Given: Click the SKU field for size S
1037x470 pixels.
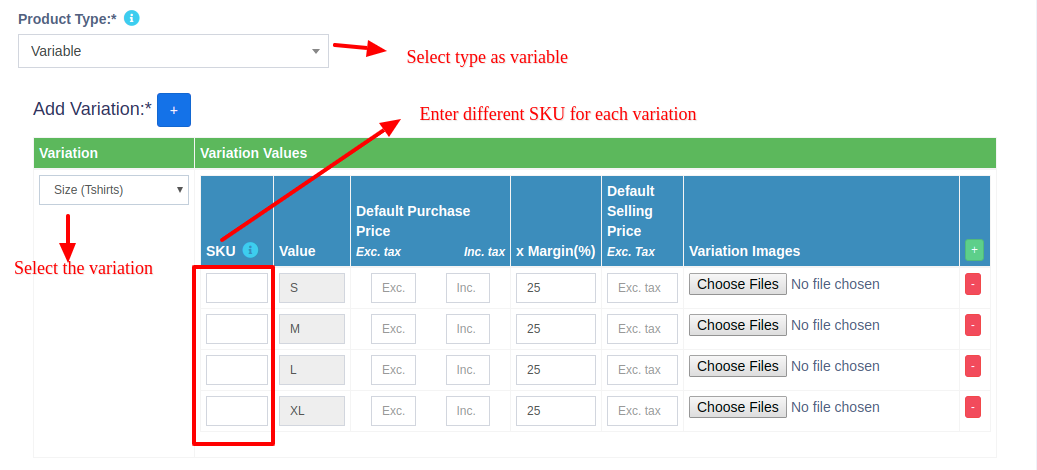Looking at the screenshot, I should click(237, 288).
